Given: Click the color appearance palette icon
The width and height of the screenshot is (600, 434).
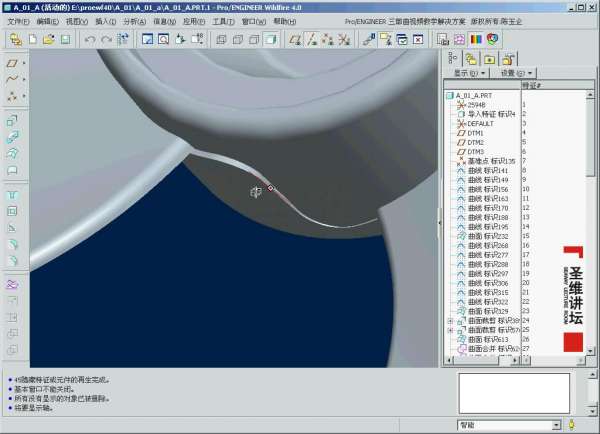Looking at the screenshot, I should click(x=476, y=39).
